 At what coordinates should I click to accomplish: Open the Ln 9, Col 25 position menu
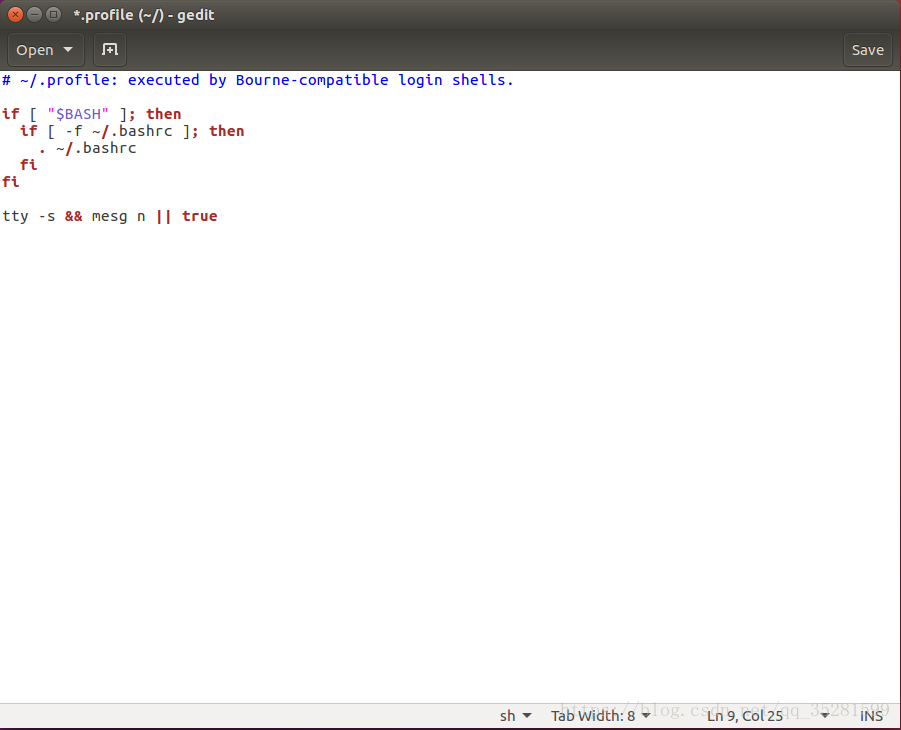click(x=768, y=716)
